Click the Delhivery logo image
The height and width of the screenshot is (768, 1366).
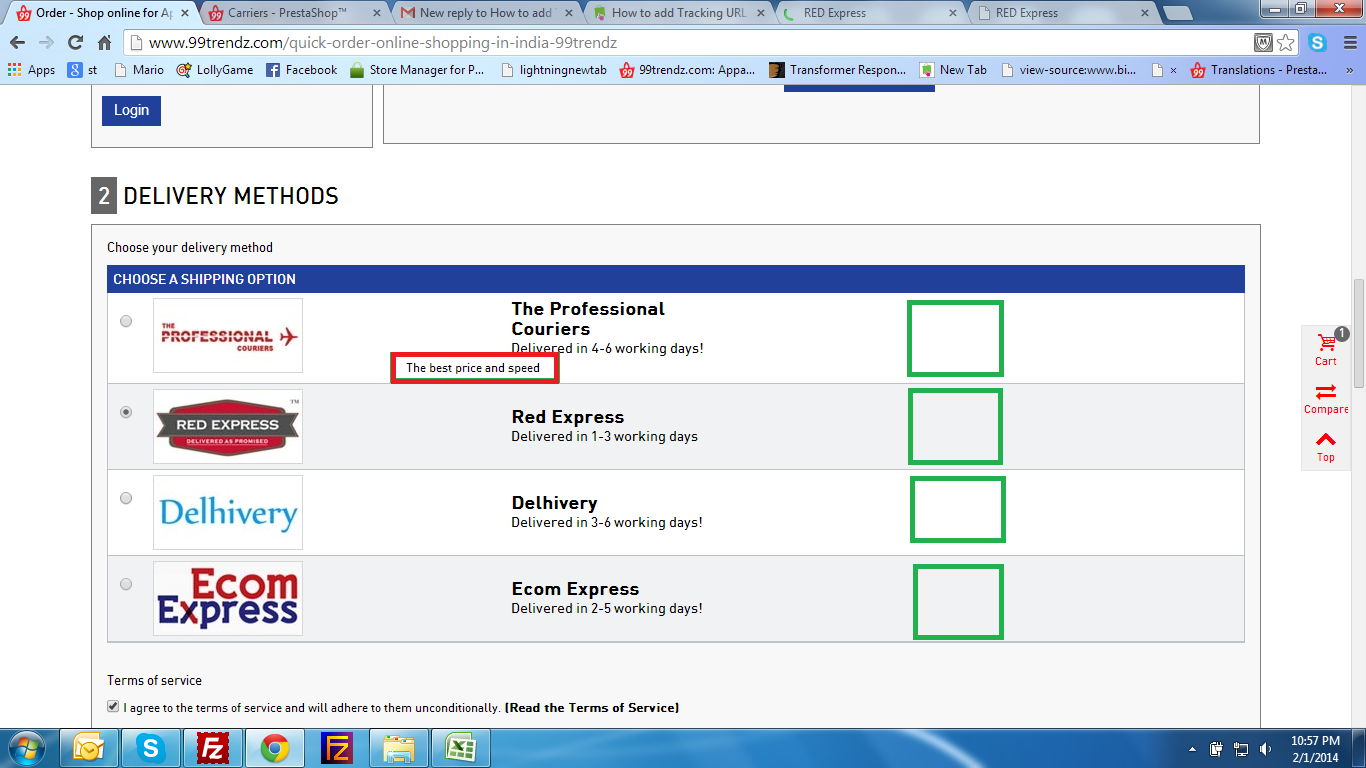[228, 512]
